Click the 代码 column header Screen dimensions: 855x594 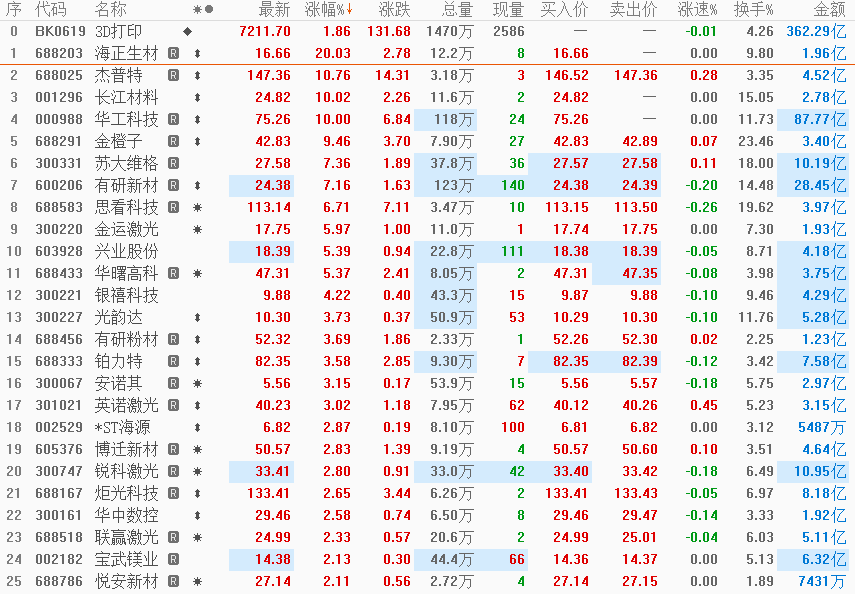coord(51,9)
